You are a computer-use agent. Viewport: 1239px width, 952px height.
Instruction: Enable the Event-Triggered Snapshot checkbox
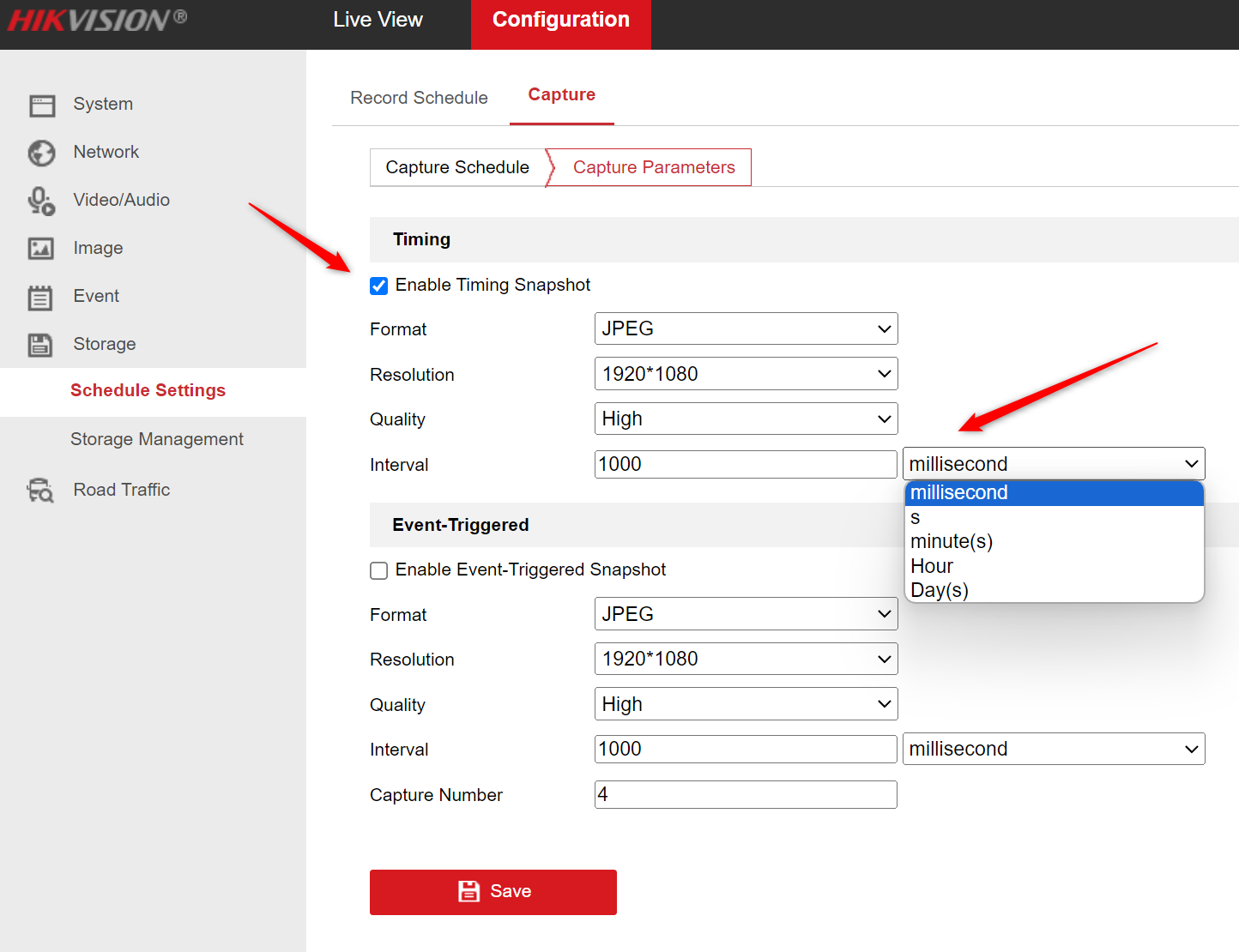[378, 570]
